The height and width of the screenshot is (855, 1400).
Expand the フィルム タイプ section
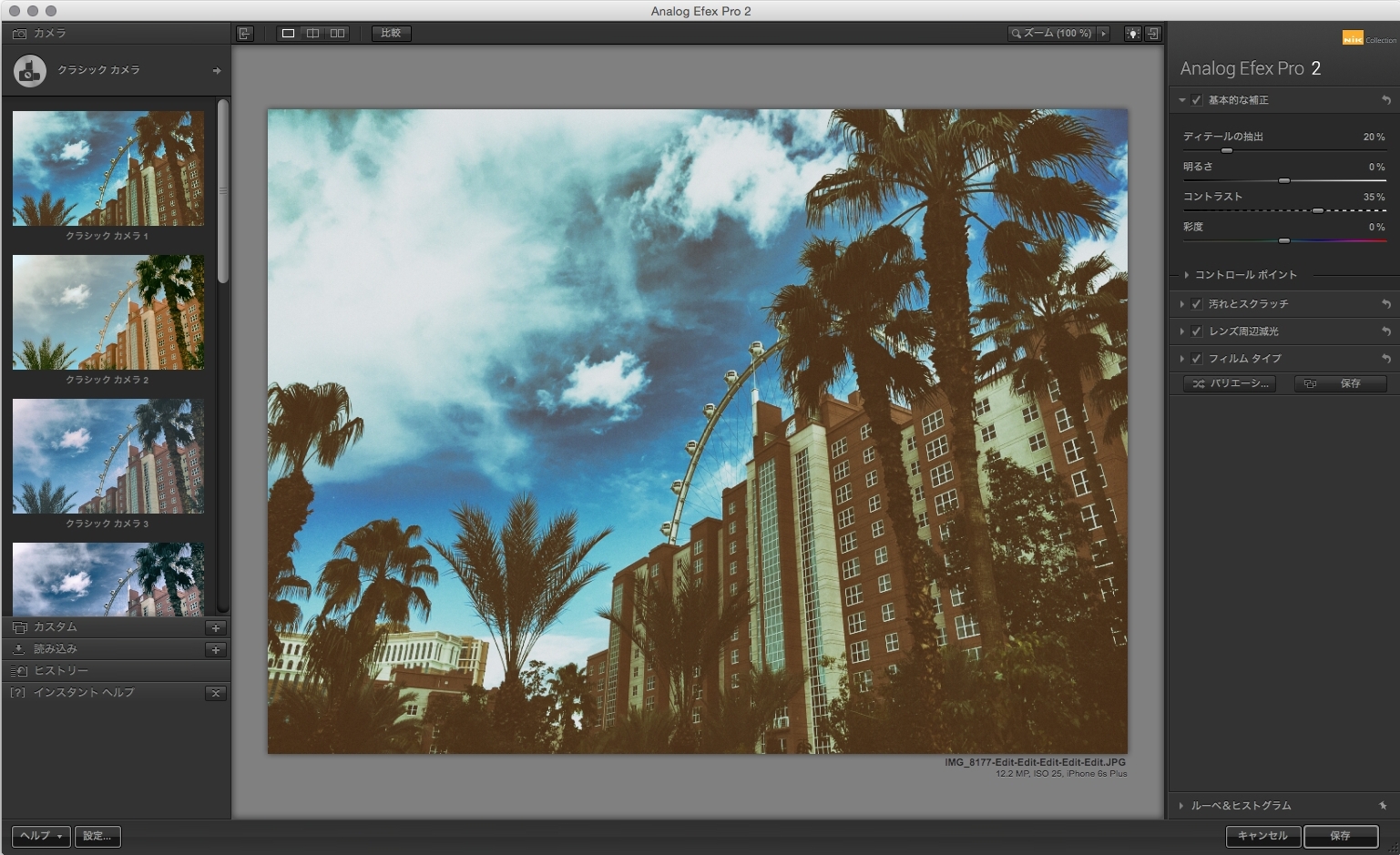[1182, 359]
